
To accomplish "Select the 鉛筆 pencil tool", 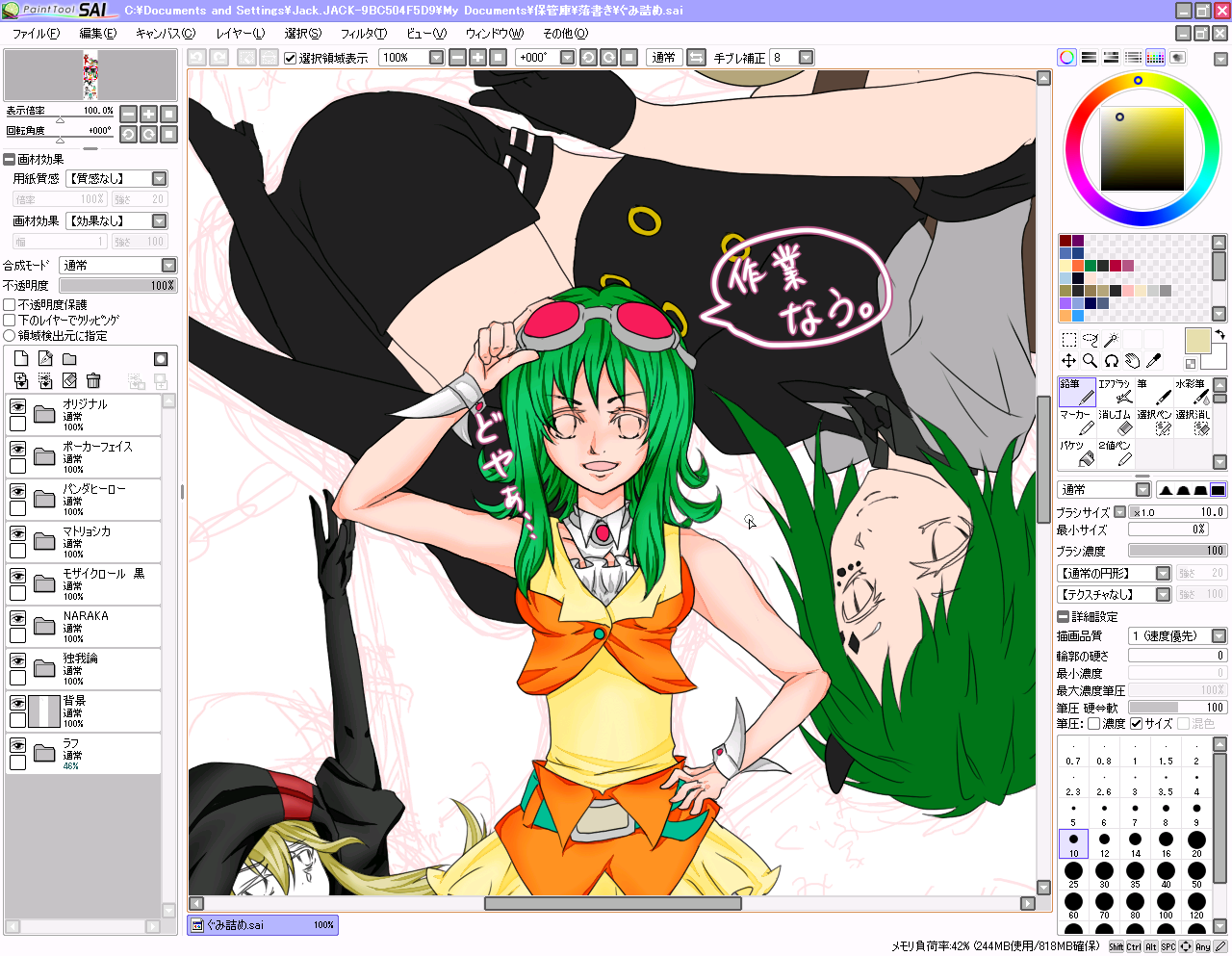I will [1077, 392].
